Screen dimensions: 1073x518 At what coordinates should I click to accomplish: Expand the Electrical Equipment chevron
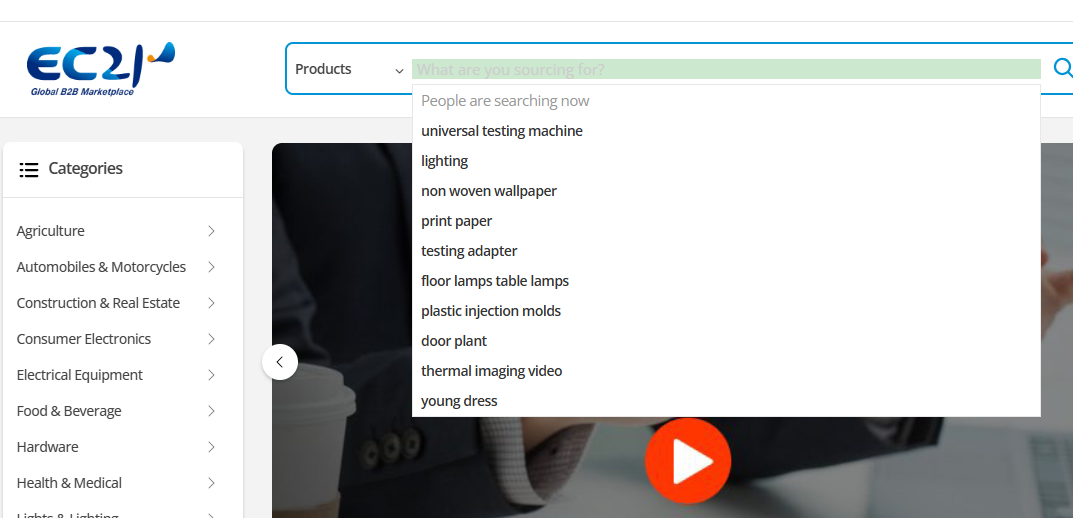point(211,375)
